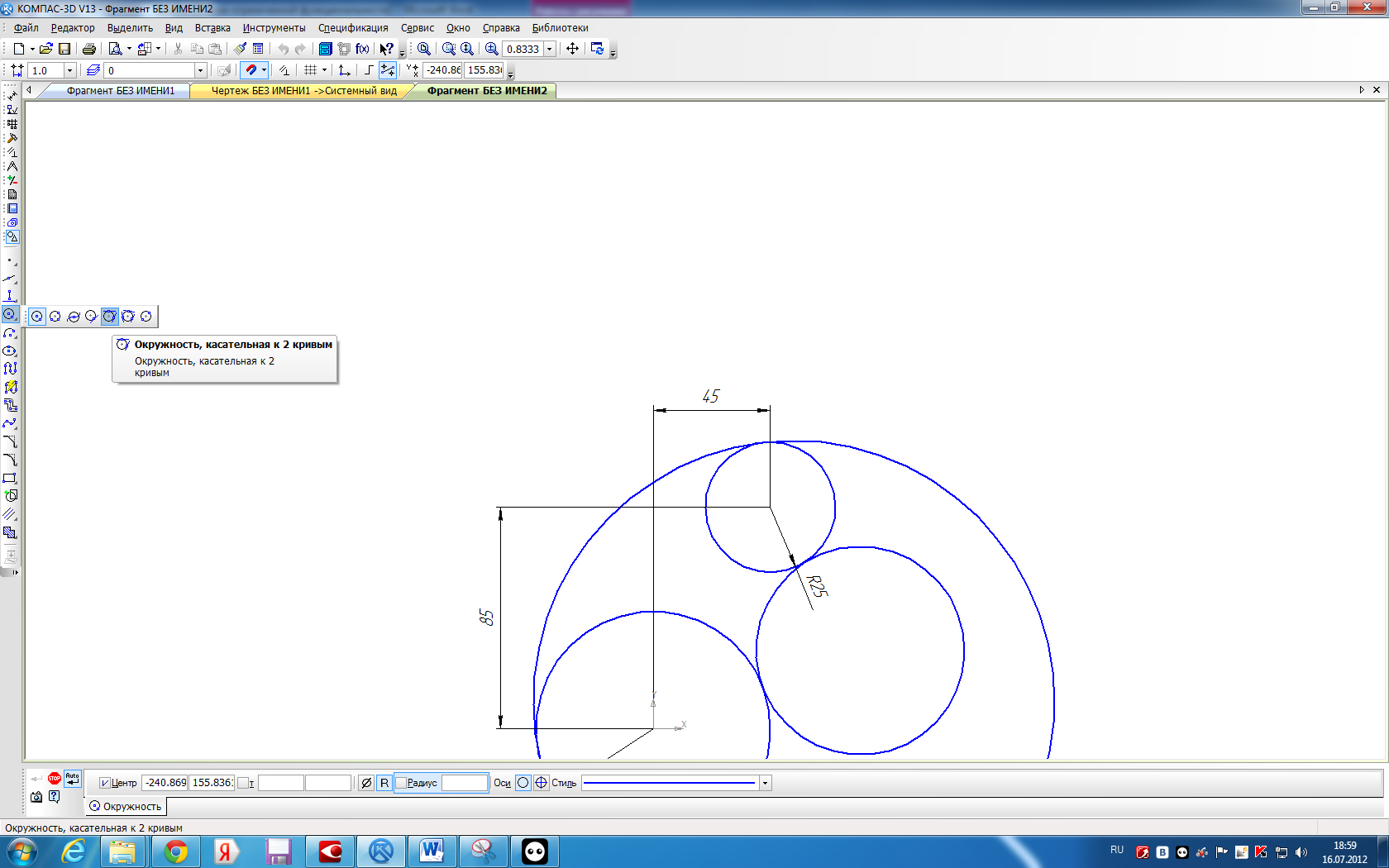
Task: Launch Google Chrome from the taskbar
Action: tap(175, 851)
